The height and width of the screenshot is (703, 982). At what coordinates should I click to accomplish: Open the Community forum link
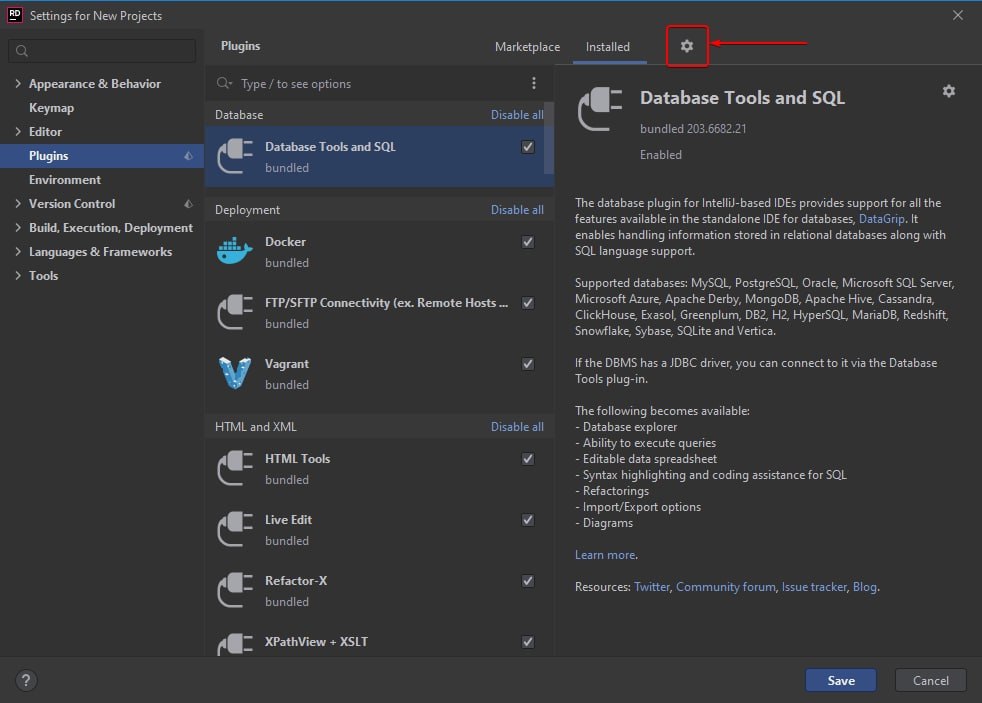pyautogui.click(x=725, y=587)
